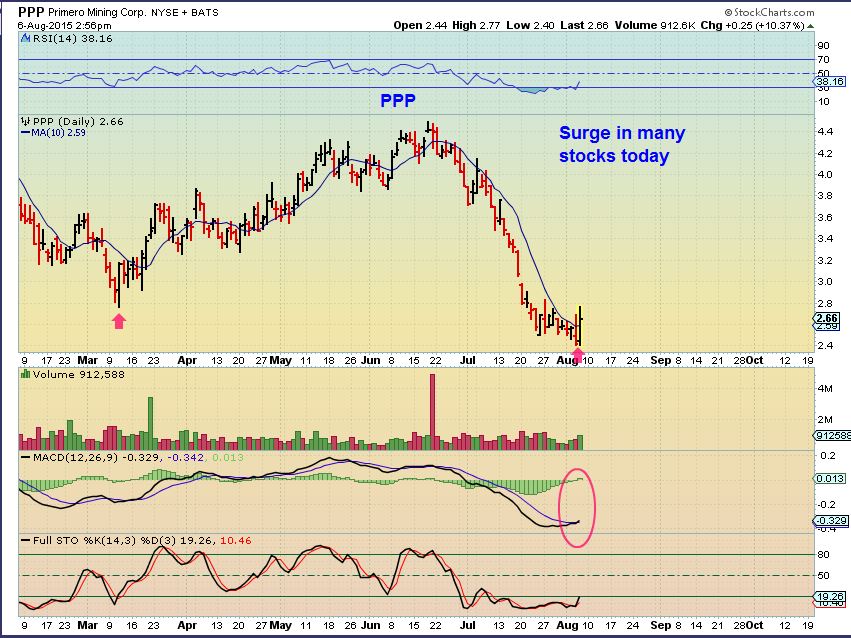This screenshot has width=851, height=638.
Task: Click the pink arrow under the March low
Action: coord(119,321)
